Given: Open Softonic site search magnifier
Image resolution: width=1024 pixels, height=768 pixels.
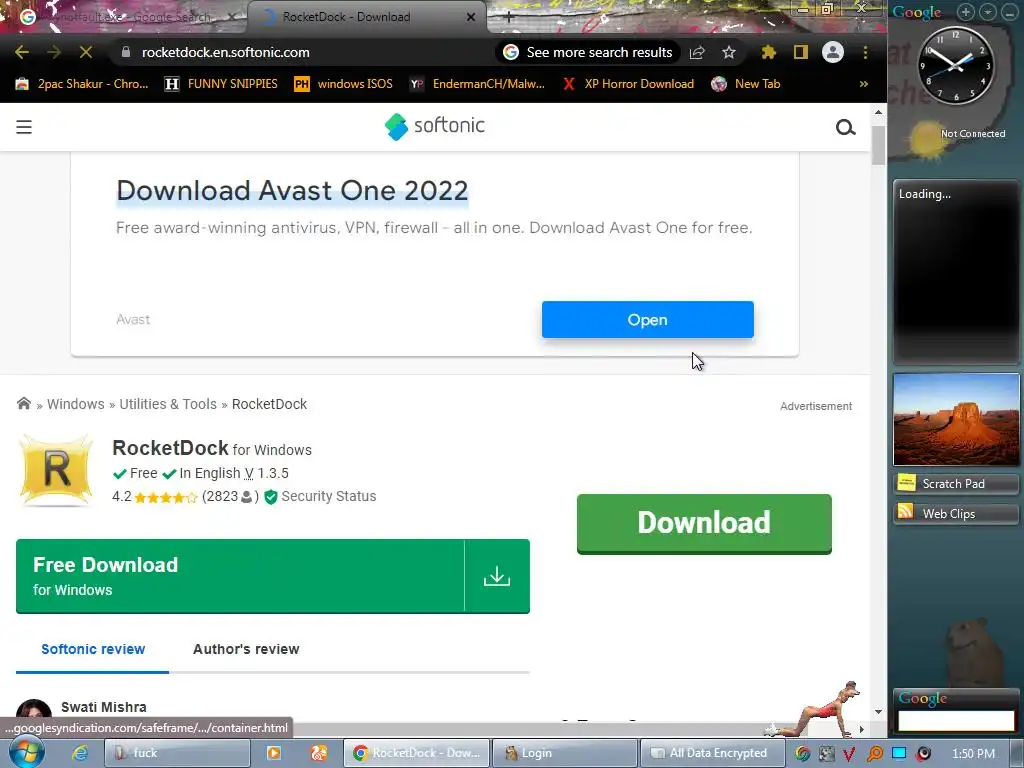Looking at the screenshot, I should click(846, 127).
